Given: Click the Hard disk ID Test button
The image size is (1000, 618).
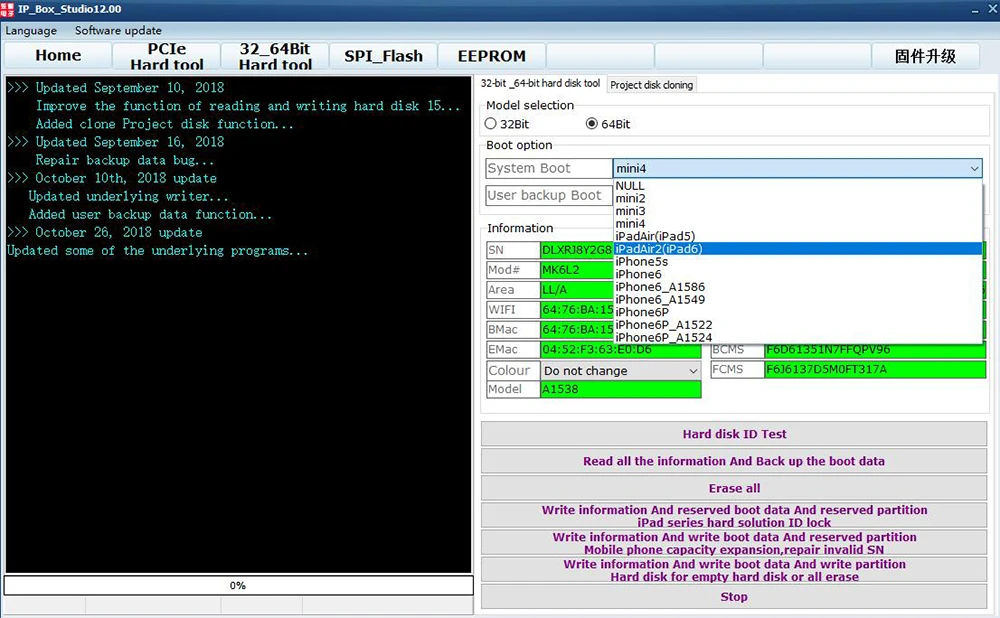Looking at the screenshot, I should pos(734,434).
